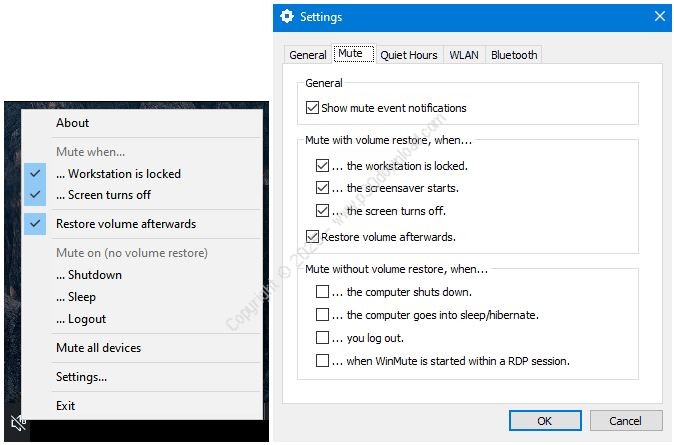The width and height of the screenshot is (674, 445).
Task: Disable mute when the screen turns off
Action: [322, 211]
